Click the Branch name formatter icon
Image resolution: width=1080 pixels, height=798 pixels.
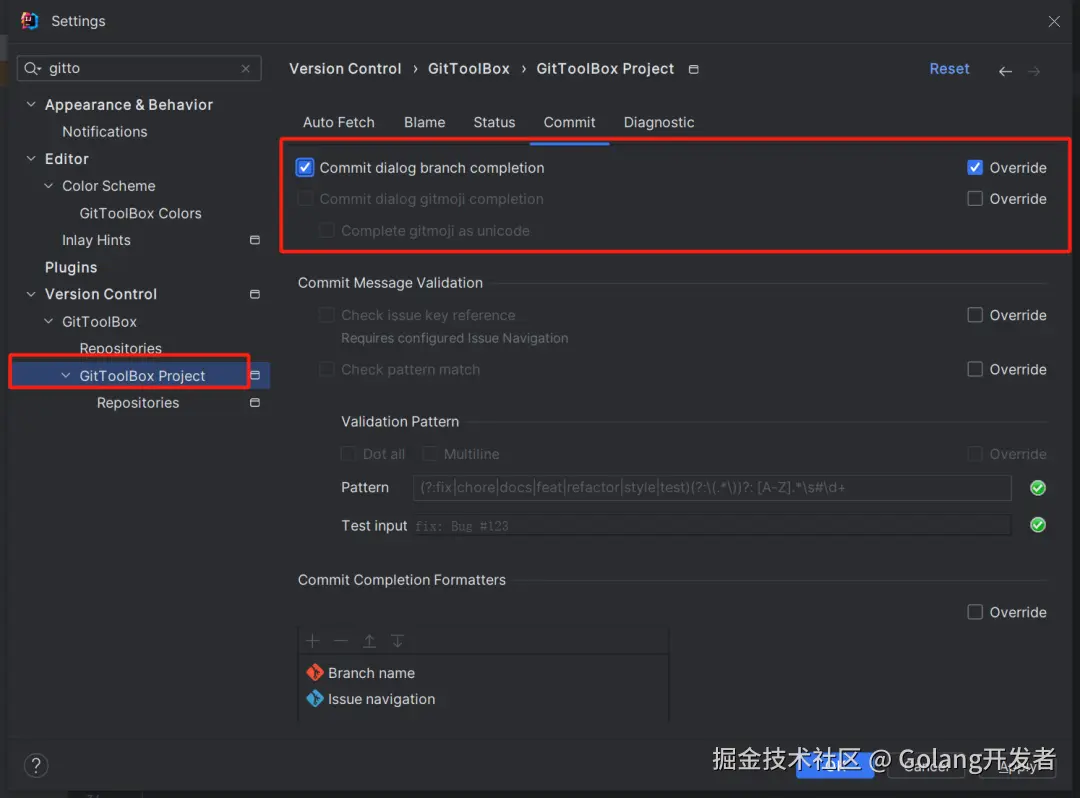315,673
